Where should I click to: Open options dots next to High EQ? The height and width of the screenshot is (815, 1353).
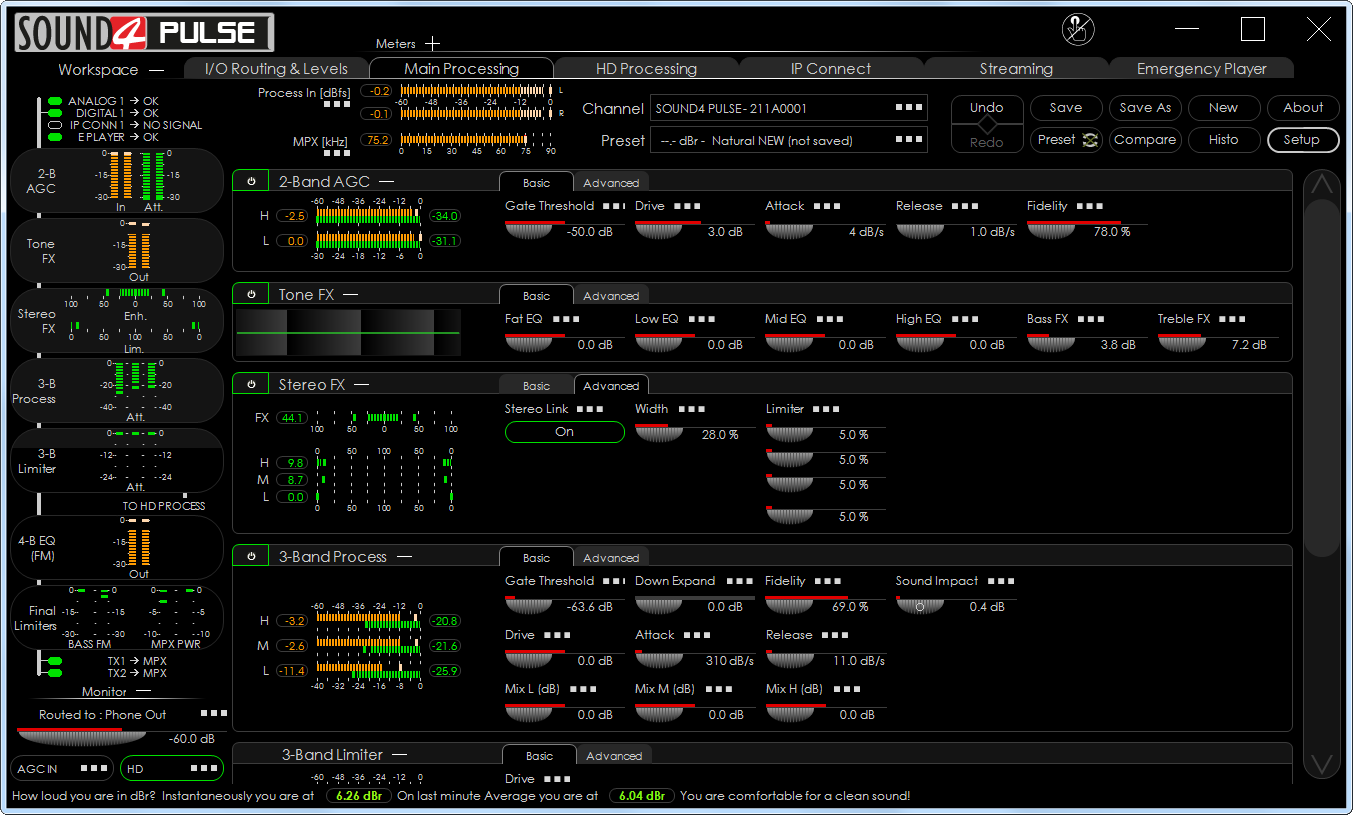(x=965, y=319)
